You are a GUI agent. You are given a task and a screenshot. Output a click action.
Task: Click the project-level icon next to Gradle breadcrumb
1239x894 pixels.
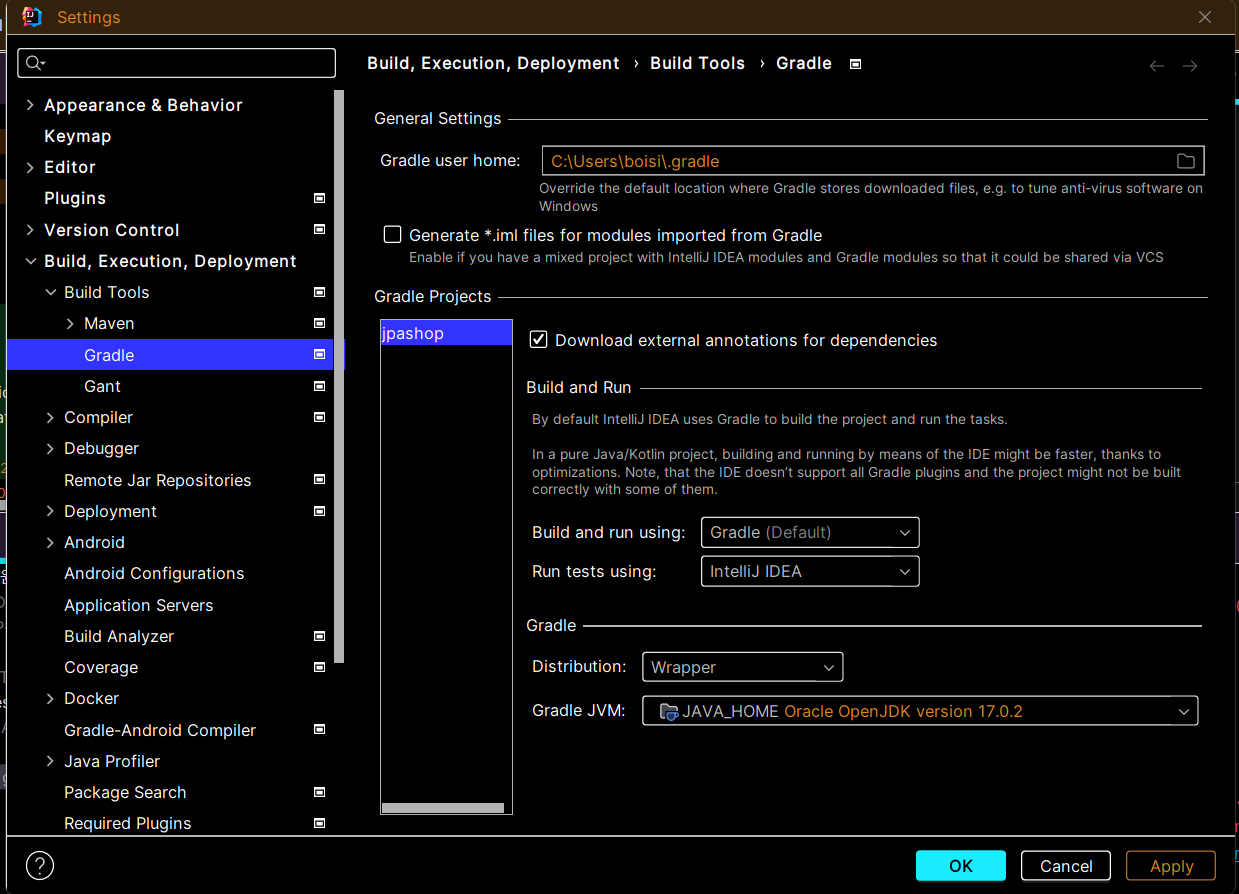(x=855, y=64)
